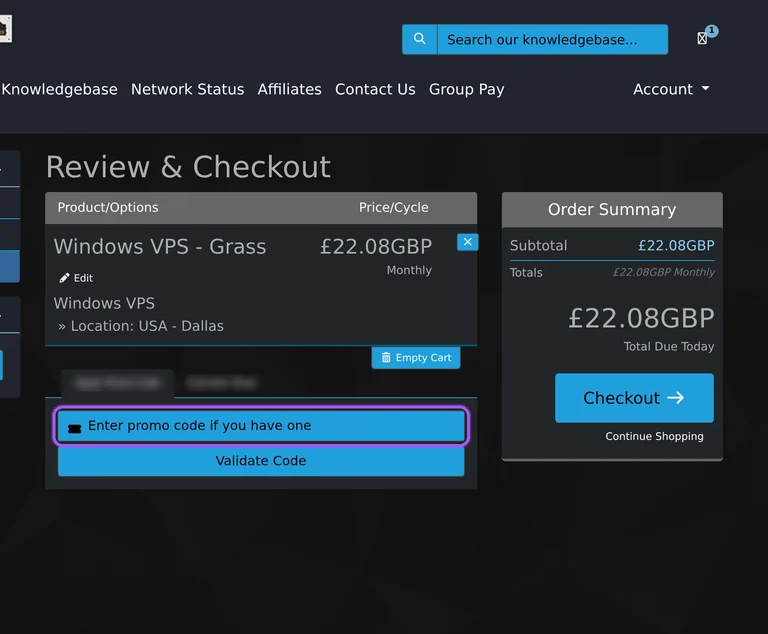
Task: Click the Total Due Today label
Action: tap(669, 346)
